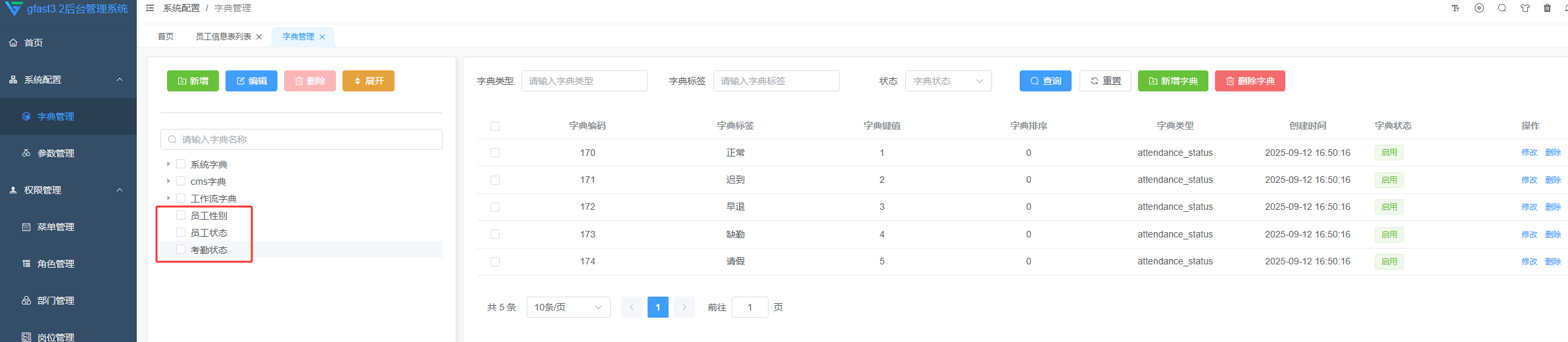Click the blue 编辑 button

pyautogui.click(x=251, y=81)
